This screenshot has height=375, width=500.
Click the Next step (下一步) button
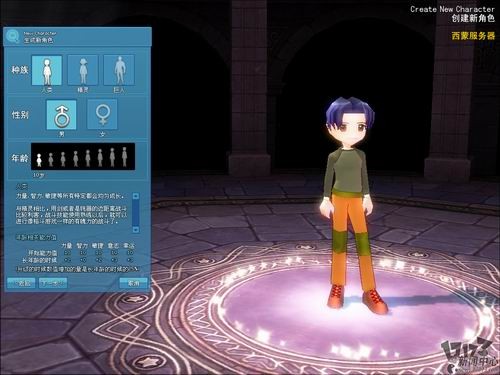53,283
